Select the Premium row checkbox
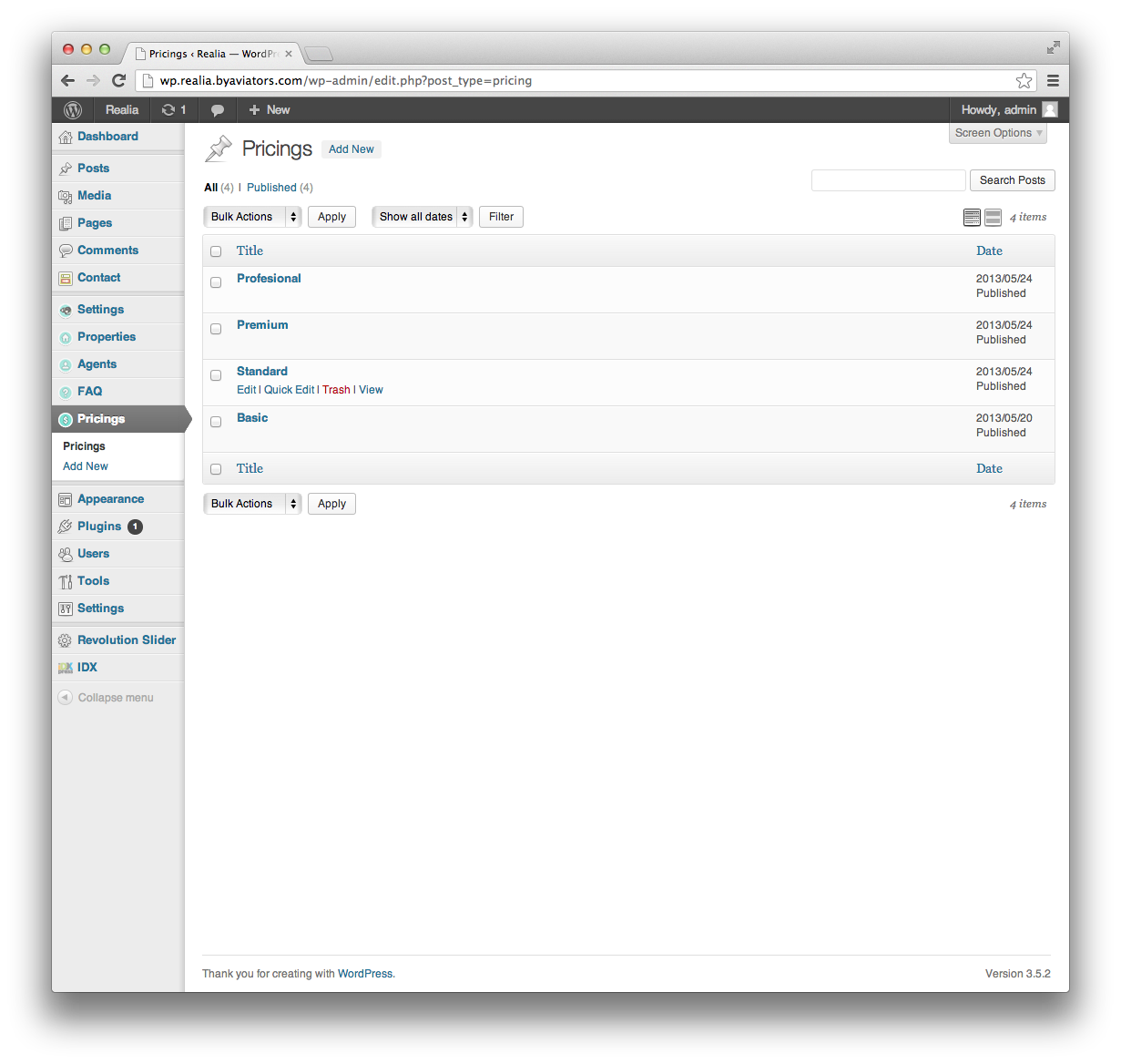This screenshot has height=1064, width=1121. pos(216,329)
